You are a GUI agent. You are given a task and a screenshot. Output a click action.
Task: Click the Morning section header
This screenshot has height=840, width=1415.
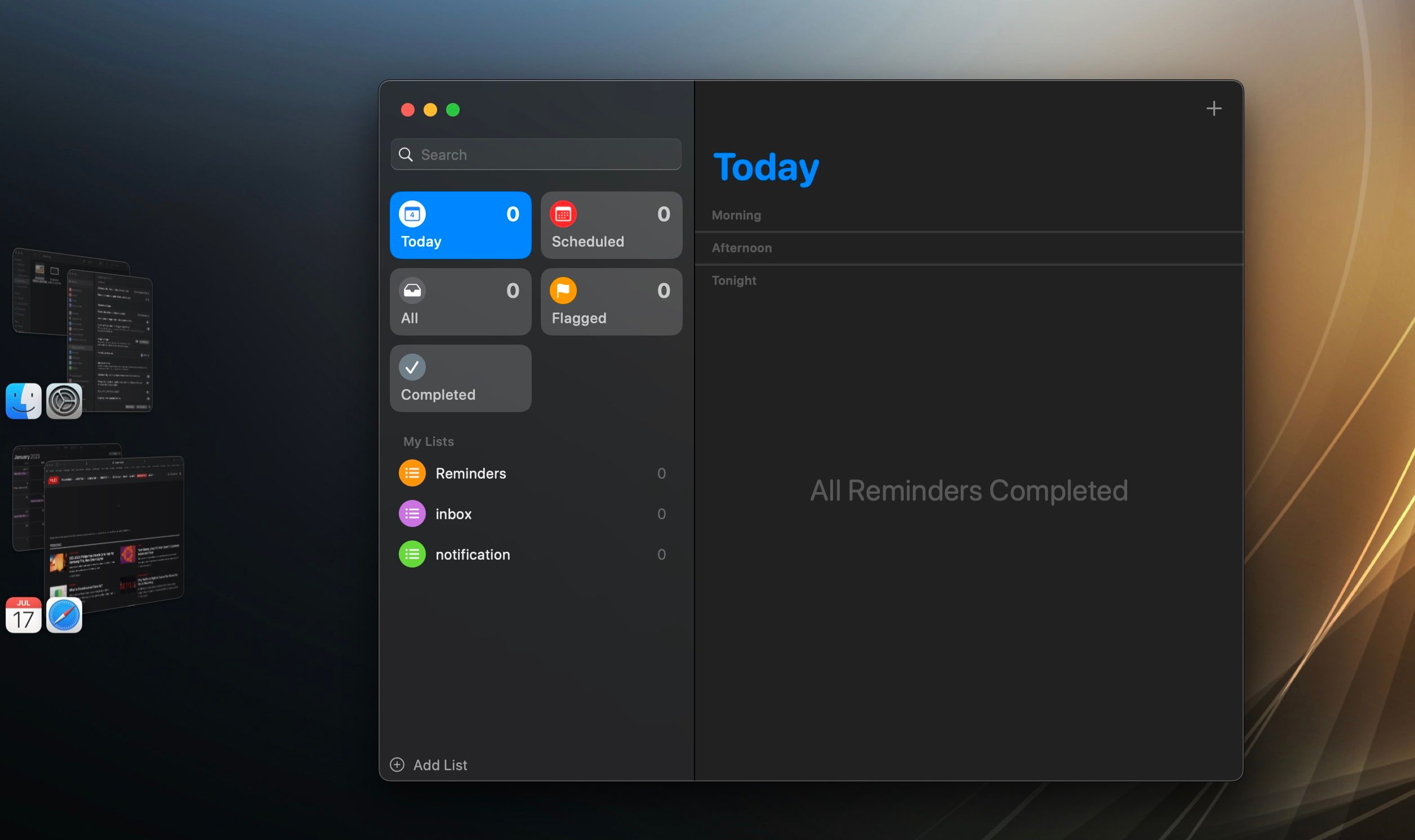click(x=736, y=215)
